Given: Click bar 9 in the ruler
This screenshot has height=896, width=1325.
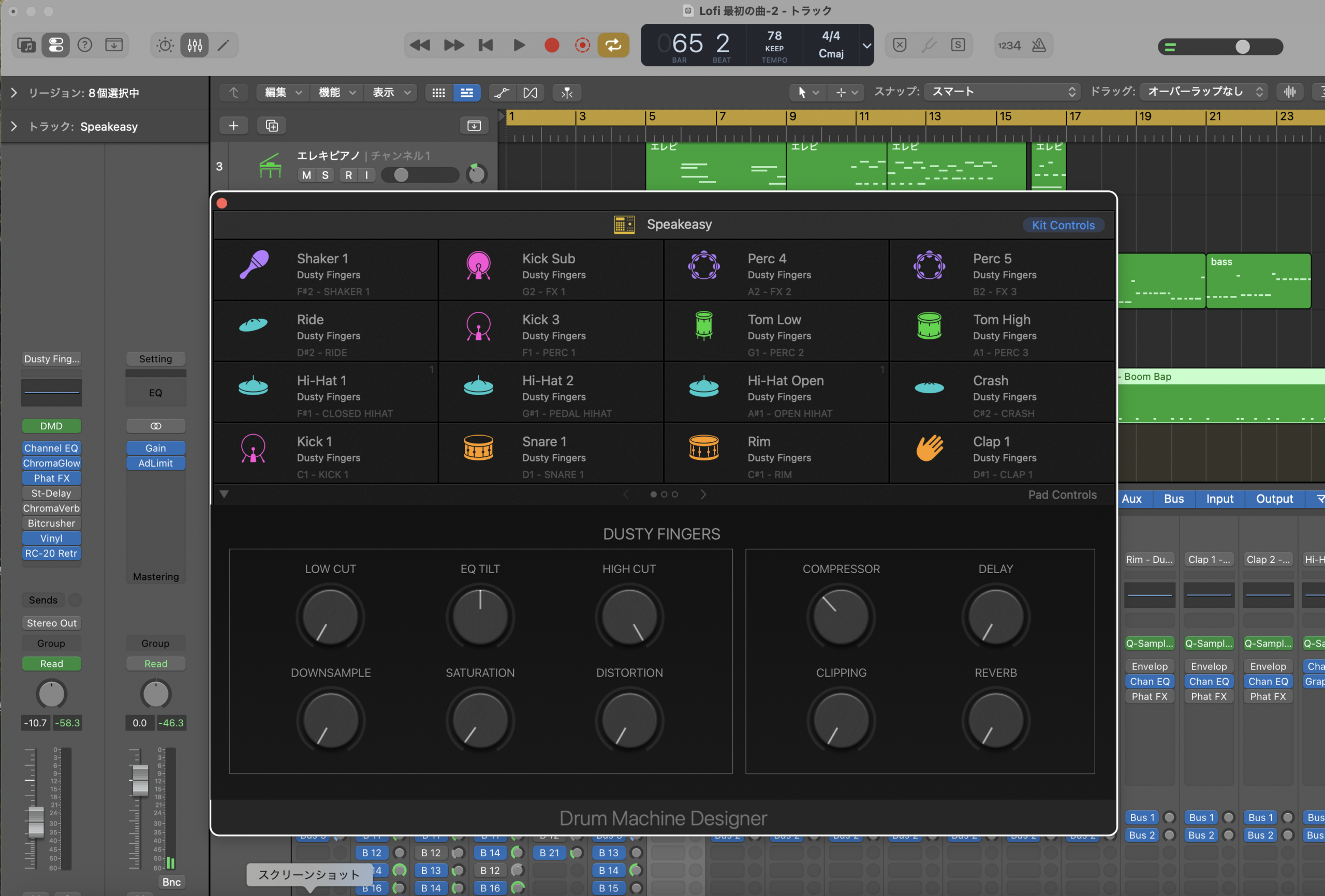Looking at the screenshot, I should tap(792, 116).
